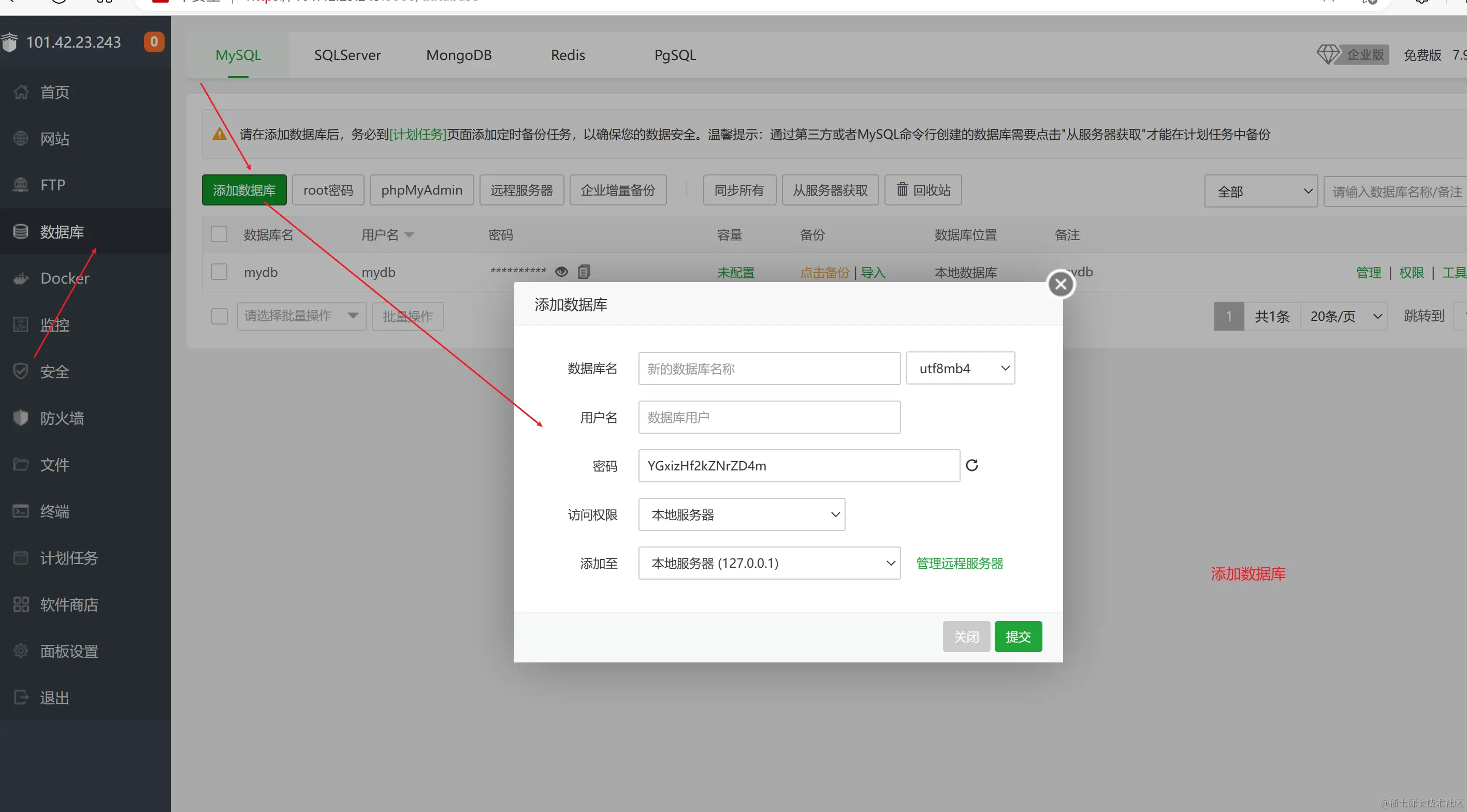Click the recycle bin trash button
Viewport: 1467px width, 812px height.
click(x=923, y=190)
